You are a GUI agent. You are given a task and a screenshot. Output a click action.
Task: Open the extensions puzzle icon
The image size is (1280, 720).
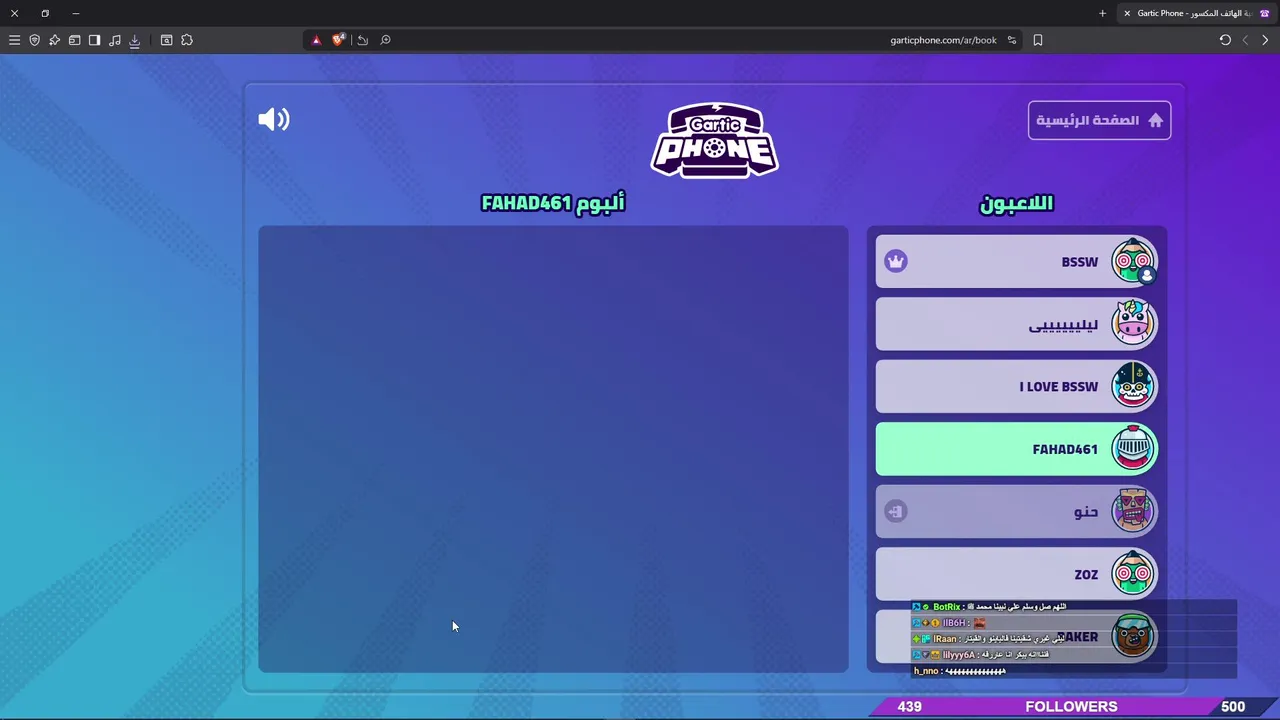click(186, 40)
